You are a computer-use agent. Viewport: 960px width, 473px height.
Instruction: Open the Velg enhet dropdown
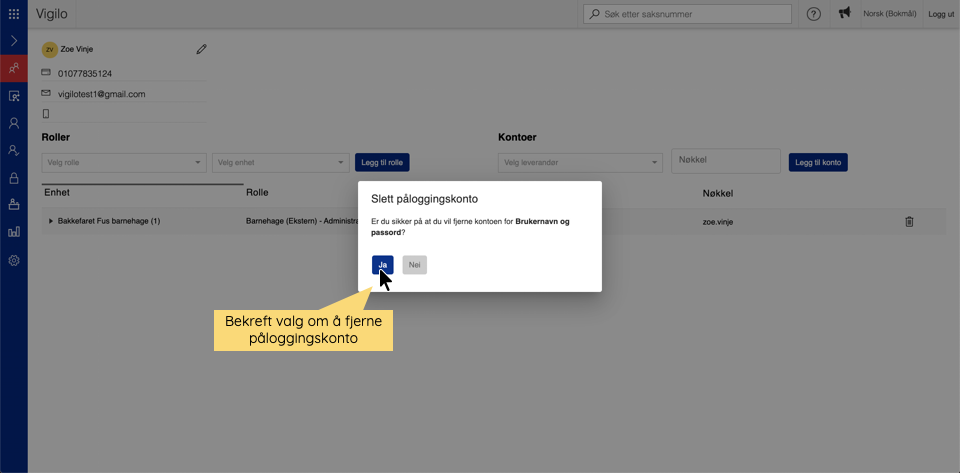coord(279,162)
